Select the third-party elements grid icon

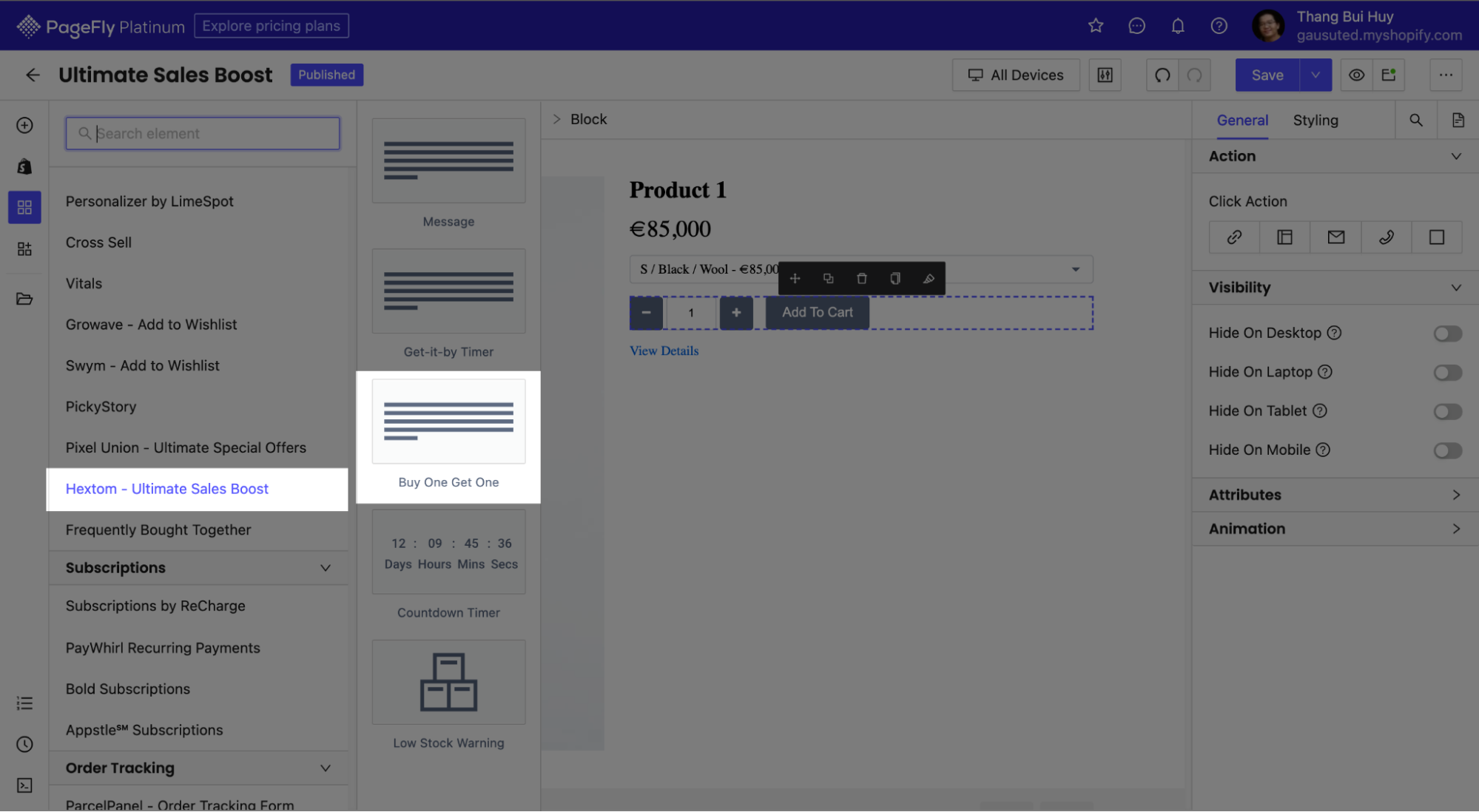pos(24,207)
